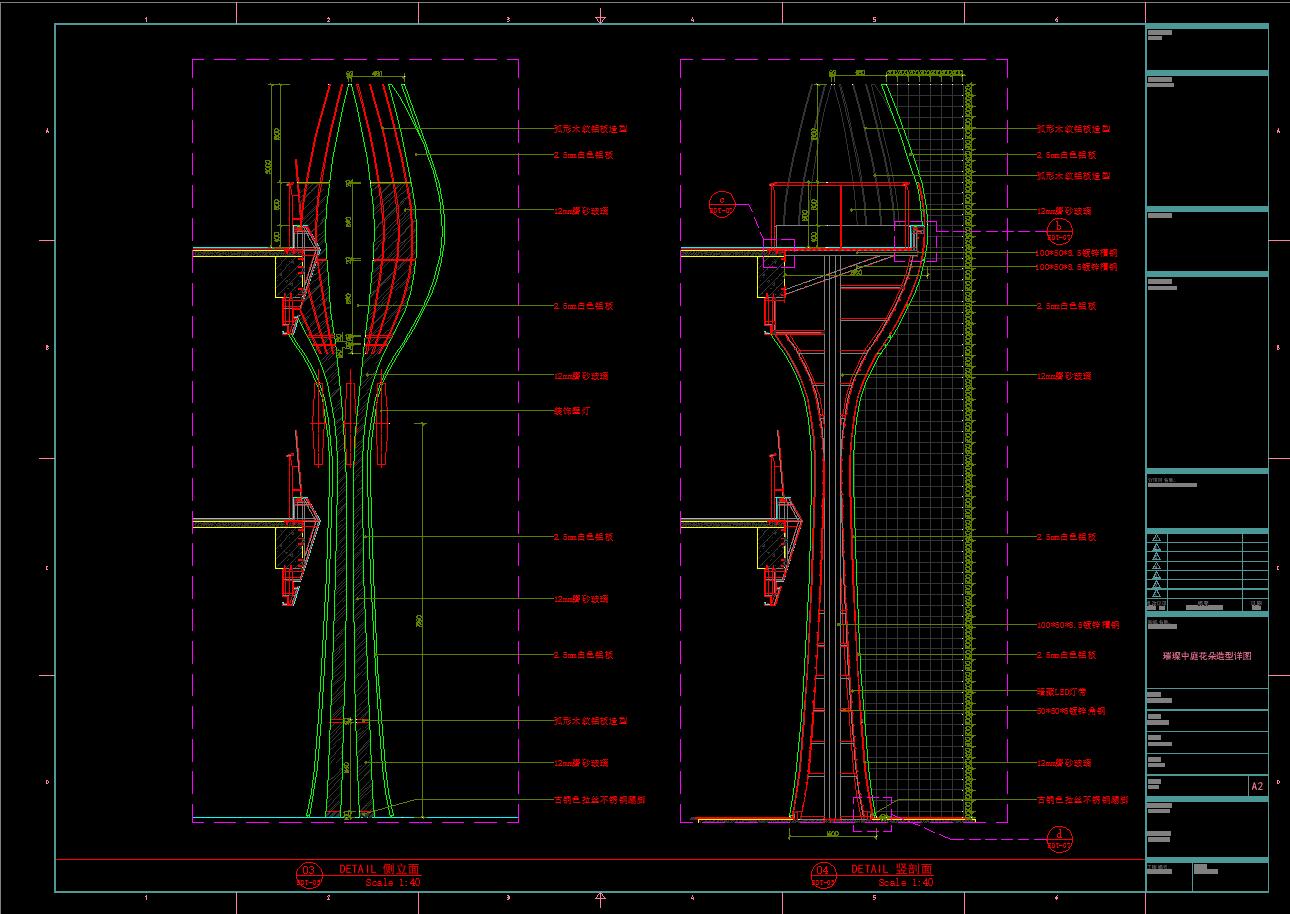Click the 1600 base dimension in section view
This screenshot has height=914, width=1290.
[x=831, y=832]
